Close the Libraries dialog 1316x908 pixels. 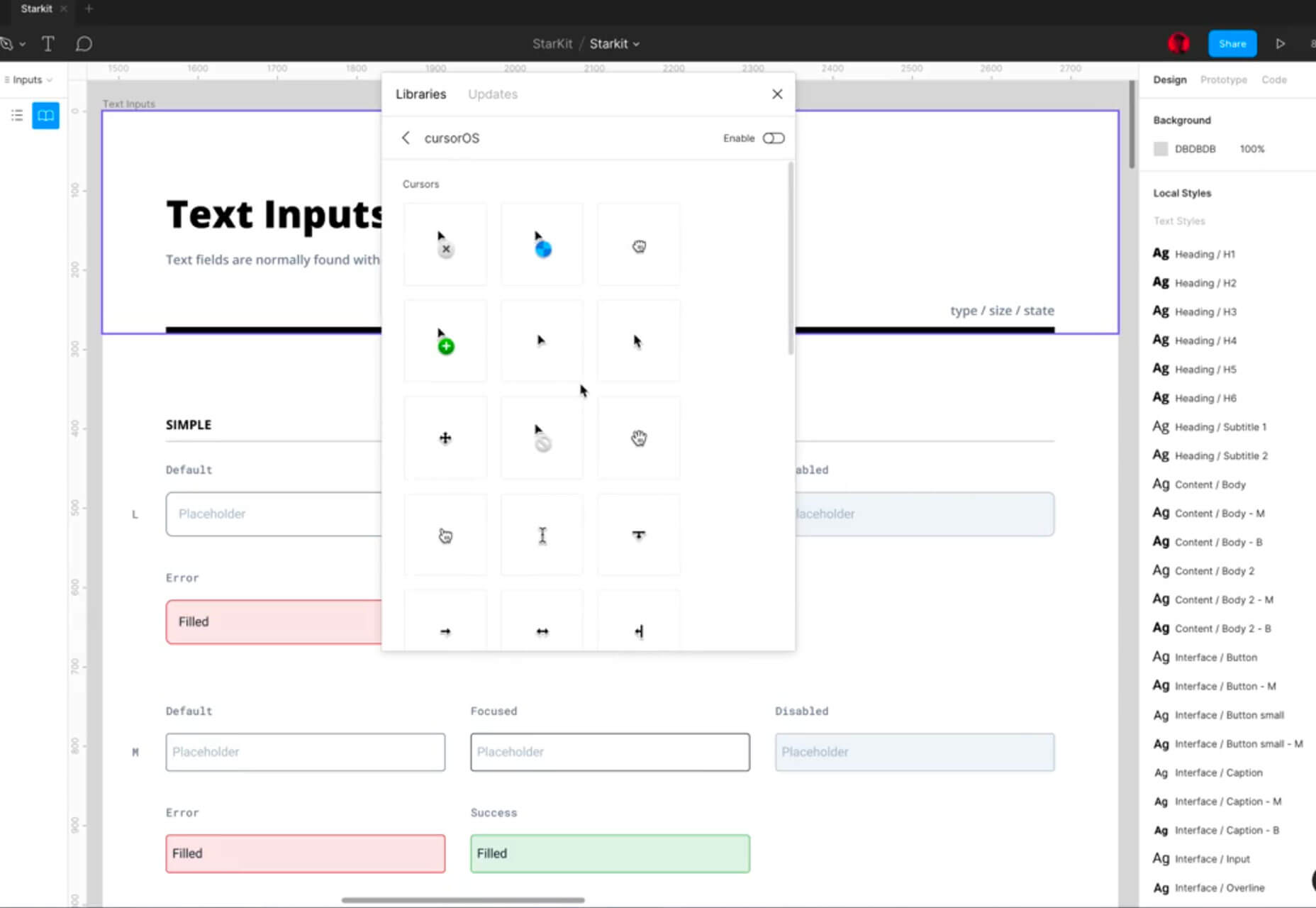pyautogui.click(x=777, y=94)
